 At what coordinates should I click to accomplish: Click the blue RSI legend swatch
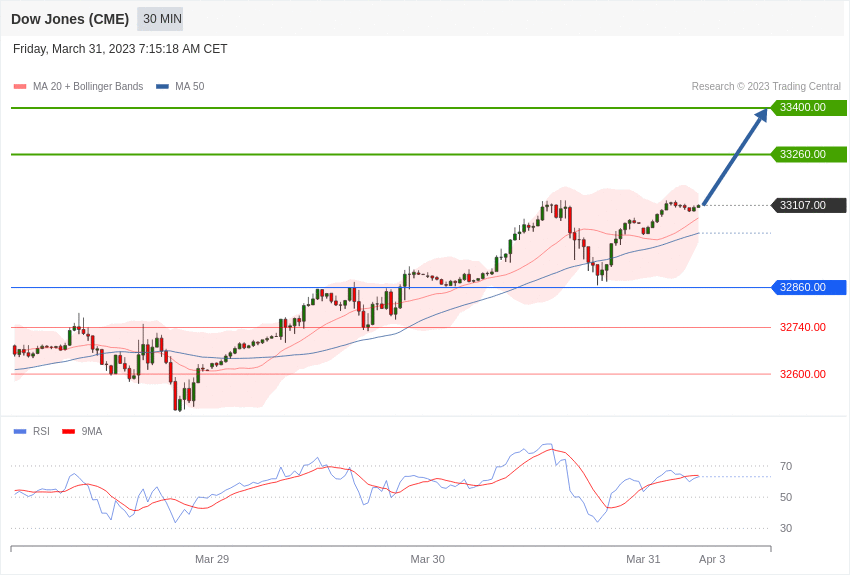coord(20,431)
